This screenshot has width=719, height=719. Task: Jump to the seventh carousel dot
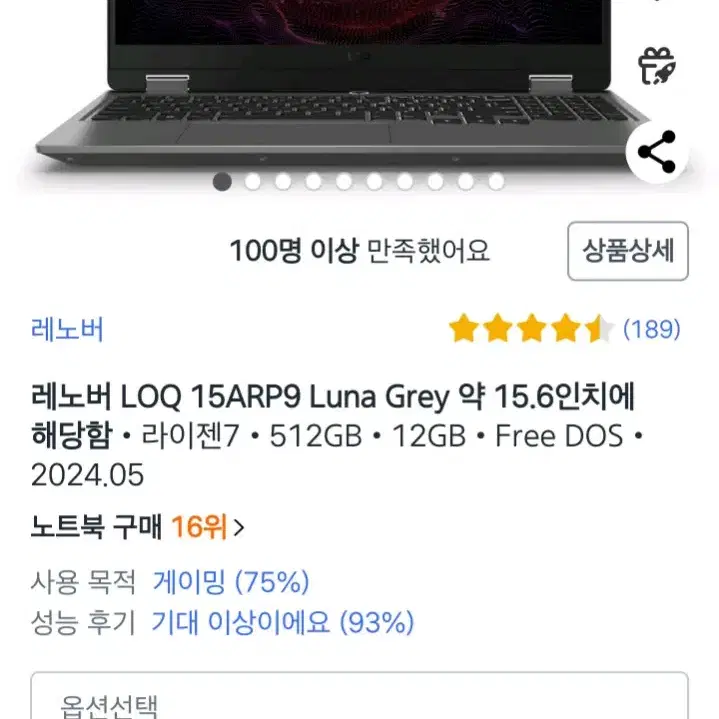click(405, 182)
